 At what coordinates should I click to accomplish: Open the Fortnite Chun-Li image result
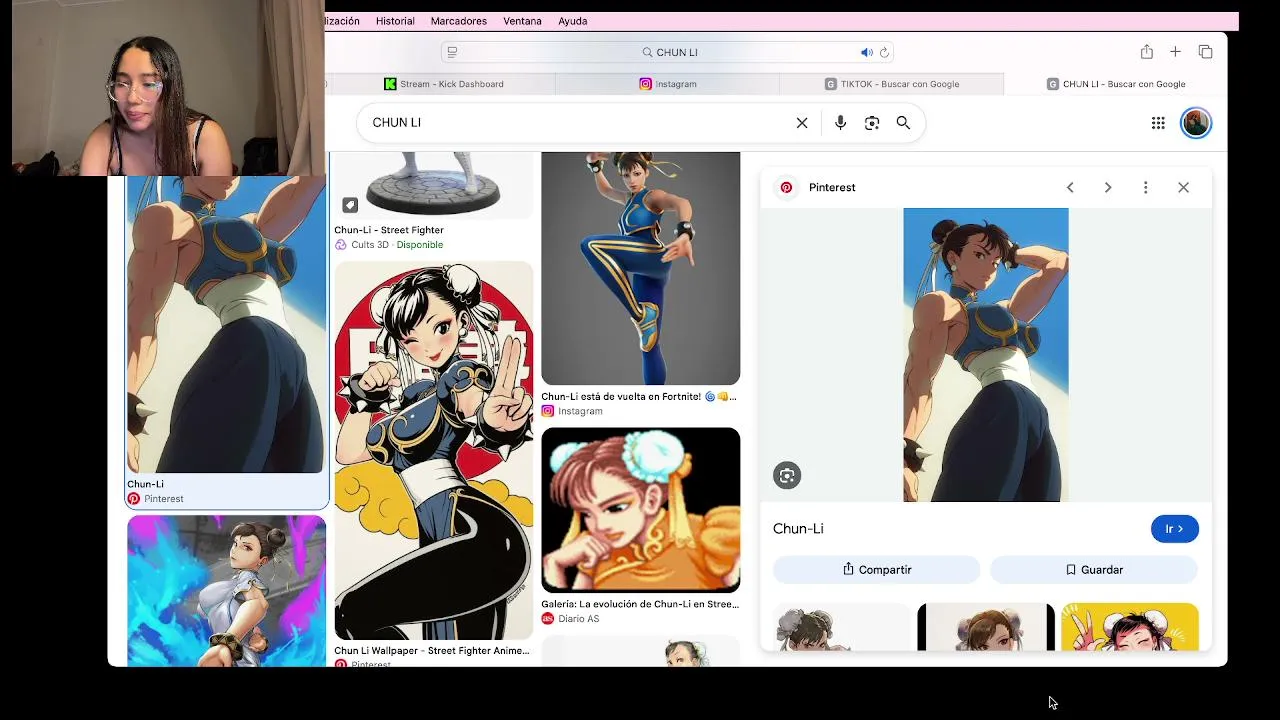[x=641, y=268]
